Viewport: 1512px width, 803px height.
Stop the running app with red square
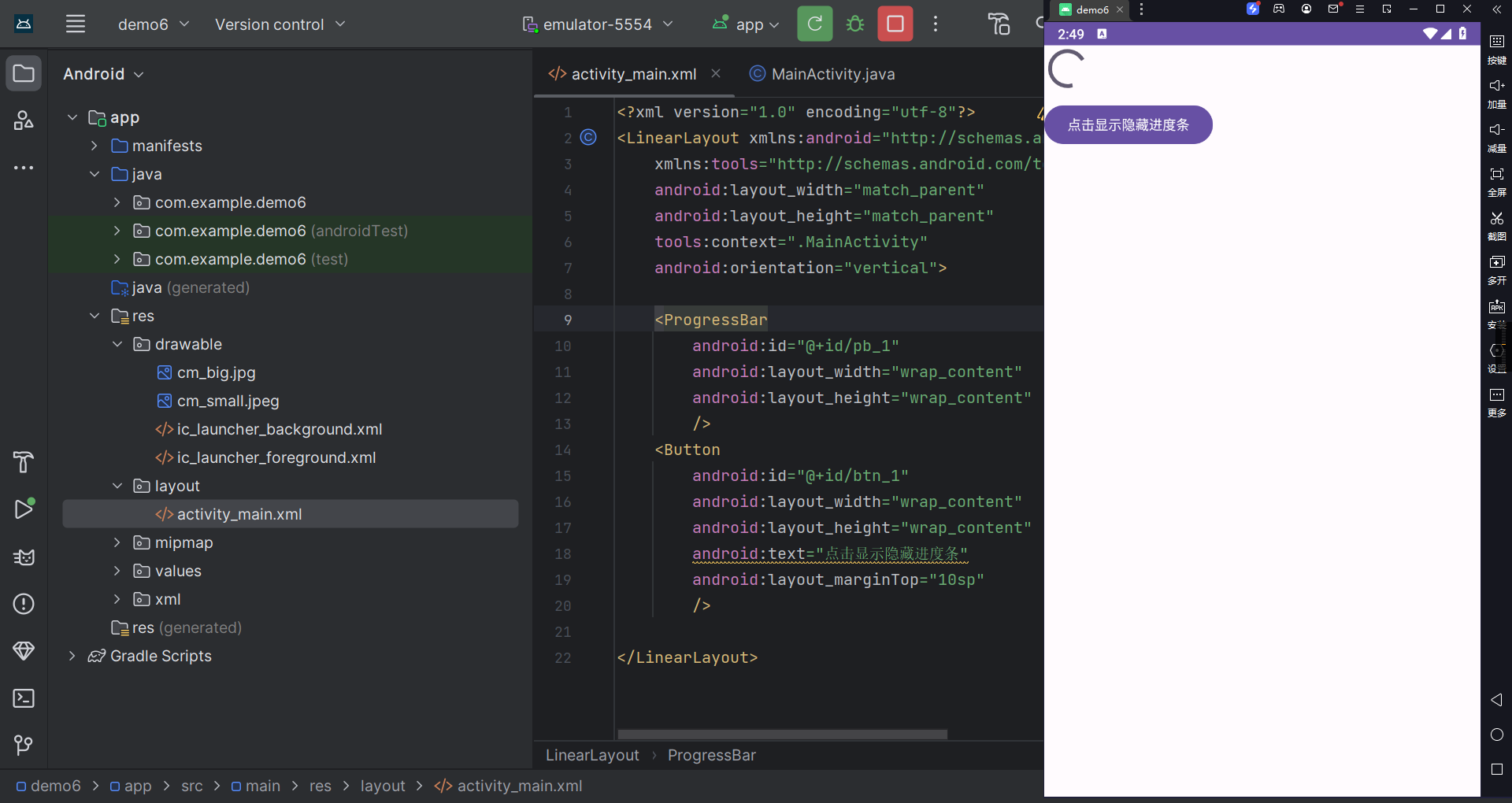pyautogui.click(x=895, y=24)
